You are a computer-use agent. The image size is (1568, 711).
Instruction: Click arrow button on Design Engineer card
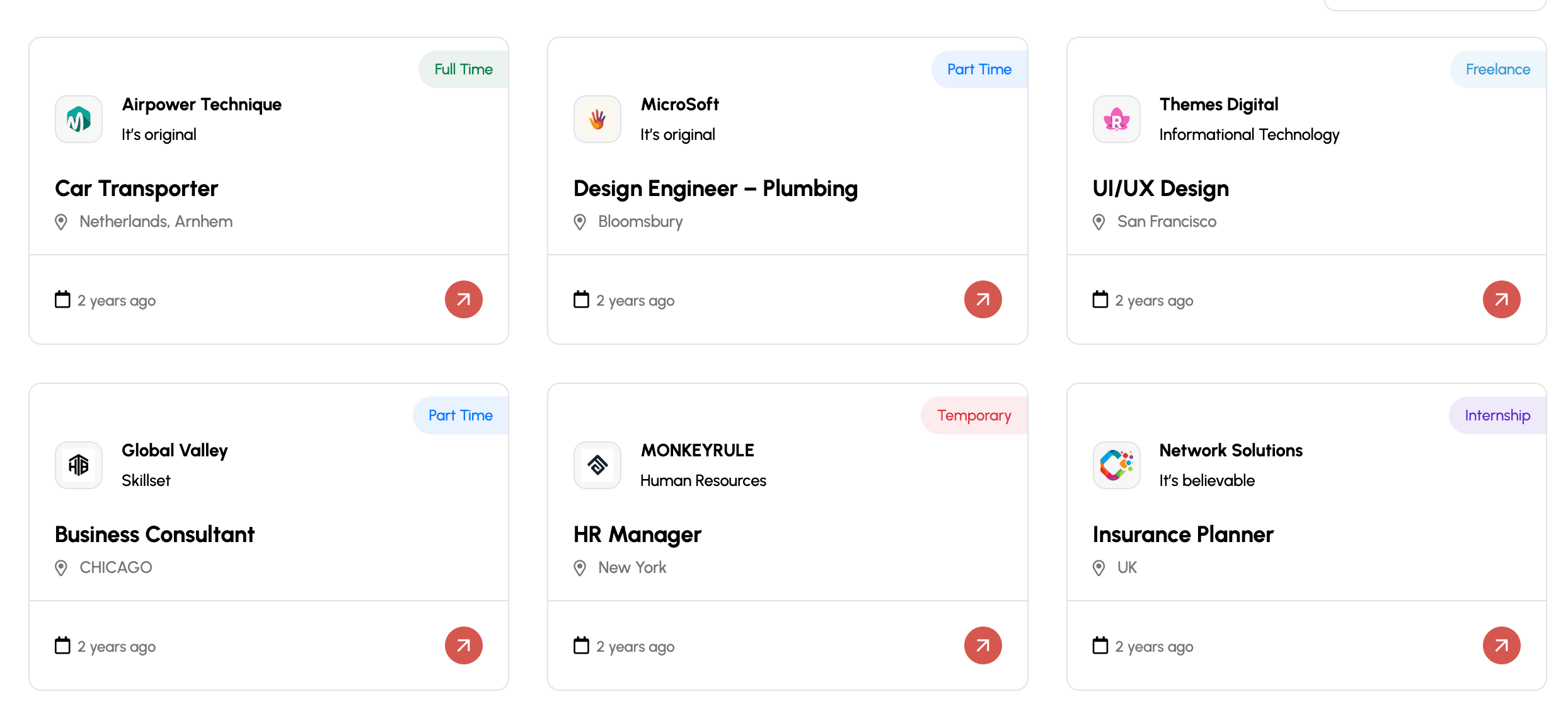983,299
